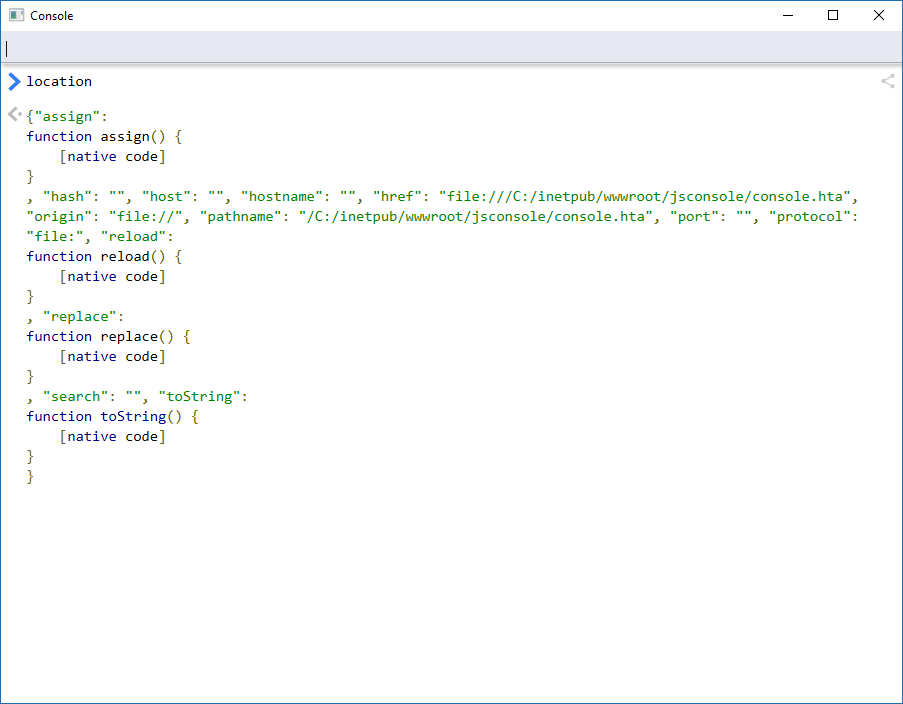Click the Console application icon in titlebar
This screenshot has width=903, height=704.
[14, 15]
